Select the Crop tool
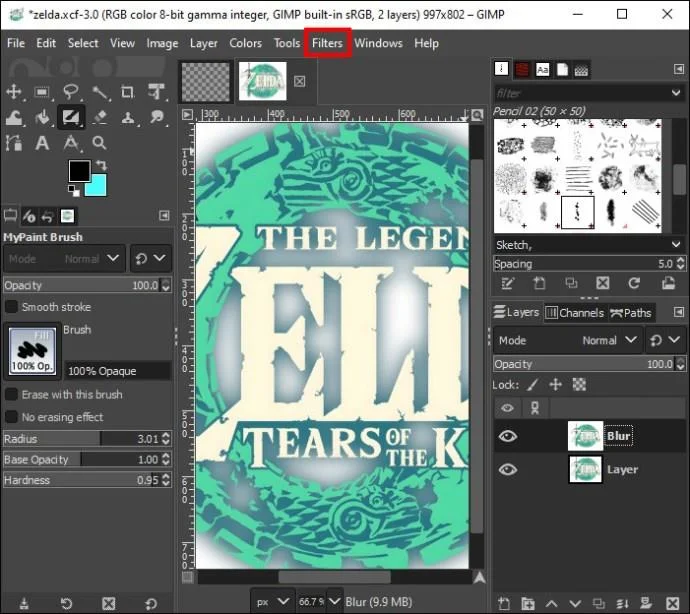 (128, 92)
